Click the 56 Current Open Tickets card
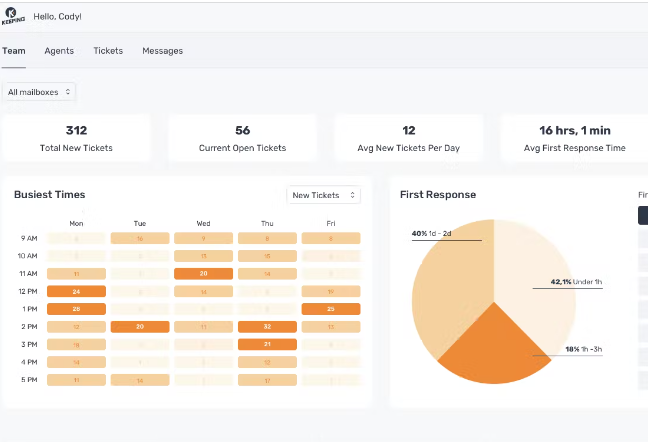Screen dimensions: 648x442 tap(243, 138)
